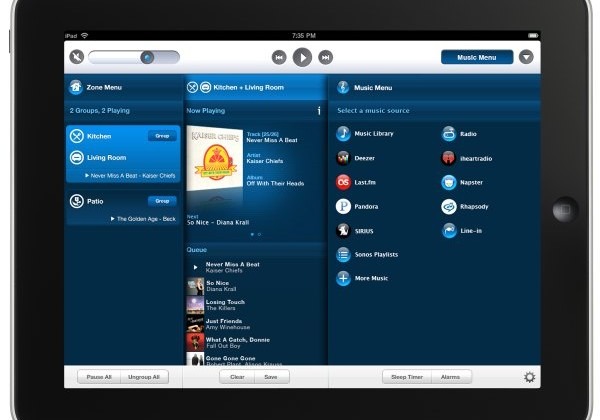Open More Music option

pyautogui.click(x=362, y=278)
